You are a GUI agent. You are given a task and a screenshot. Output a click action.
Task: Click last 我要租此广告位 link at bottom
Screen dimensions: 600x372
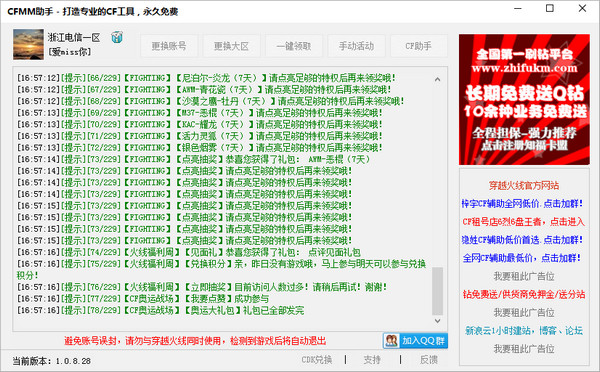[x=524, y=349]
